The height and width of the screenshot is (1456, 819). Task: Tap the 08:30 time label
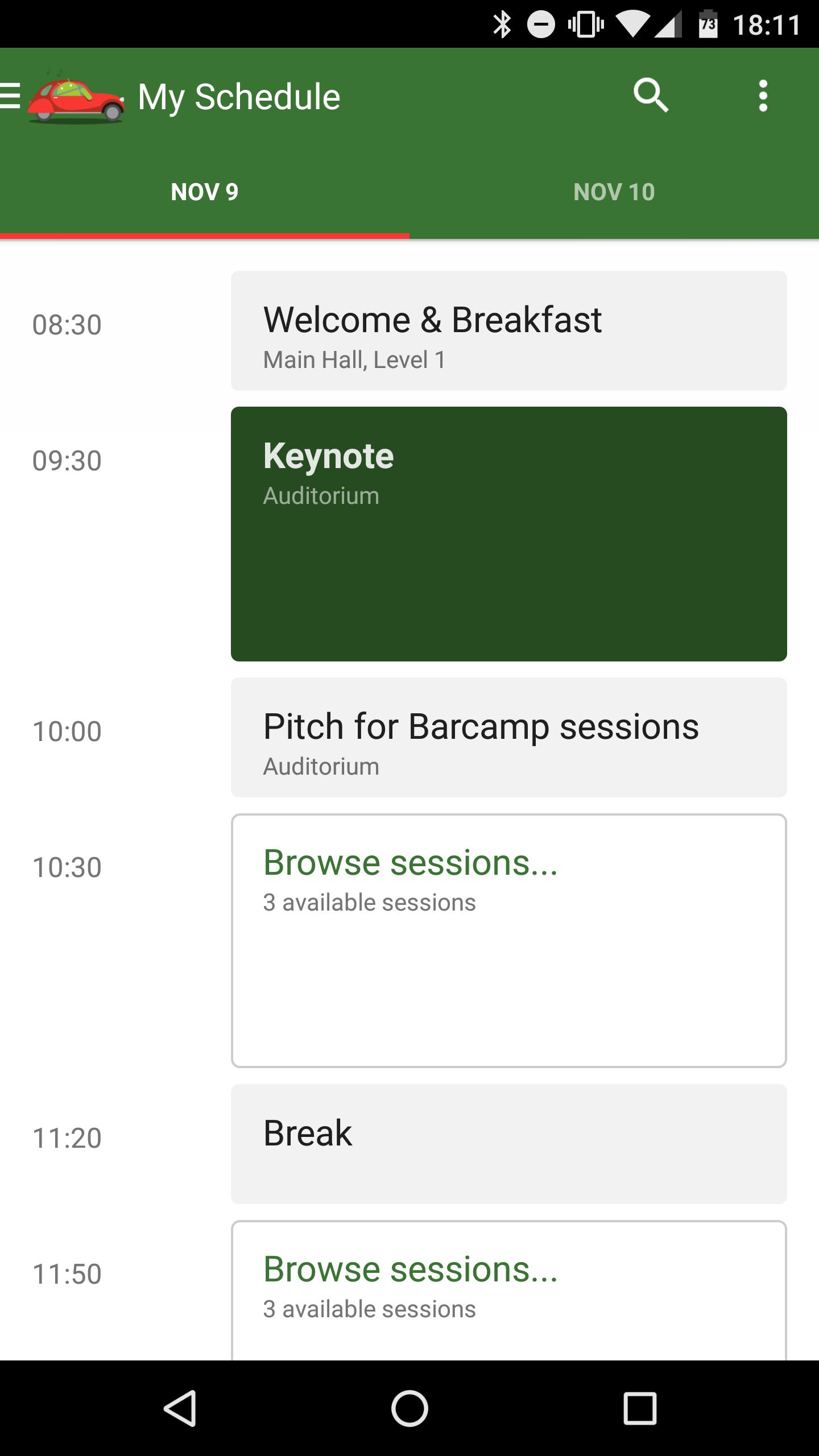click(67, 325)
